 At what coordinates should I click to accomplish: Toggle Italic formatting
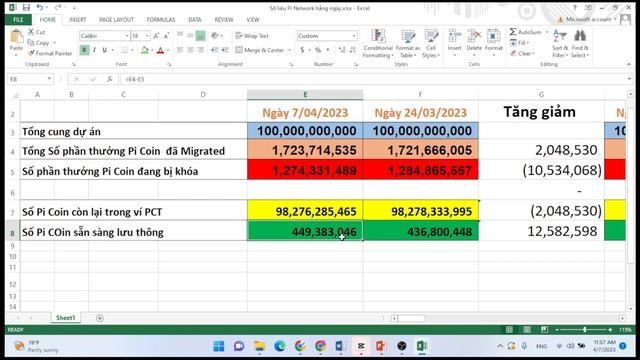(95, 50)
